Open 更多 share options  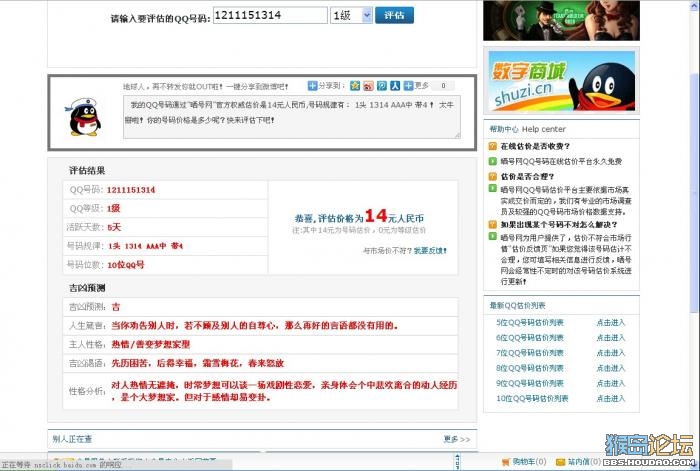point(416,85)
